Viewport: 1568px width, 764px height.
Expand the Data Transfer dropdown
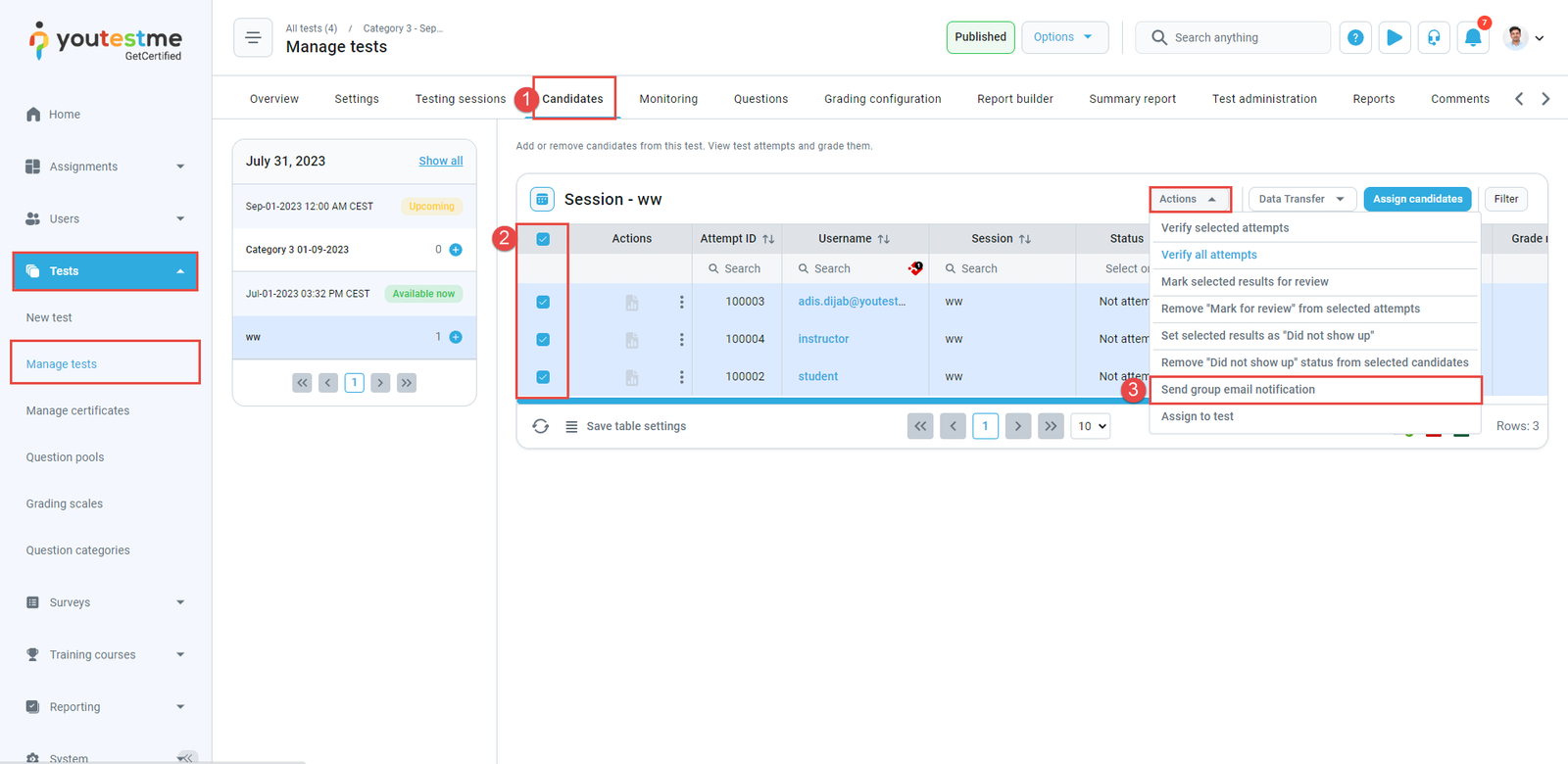coord(1301,199)
